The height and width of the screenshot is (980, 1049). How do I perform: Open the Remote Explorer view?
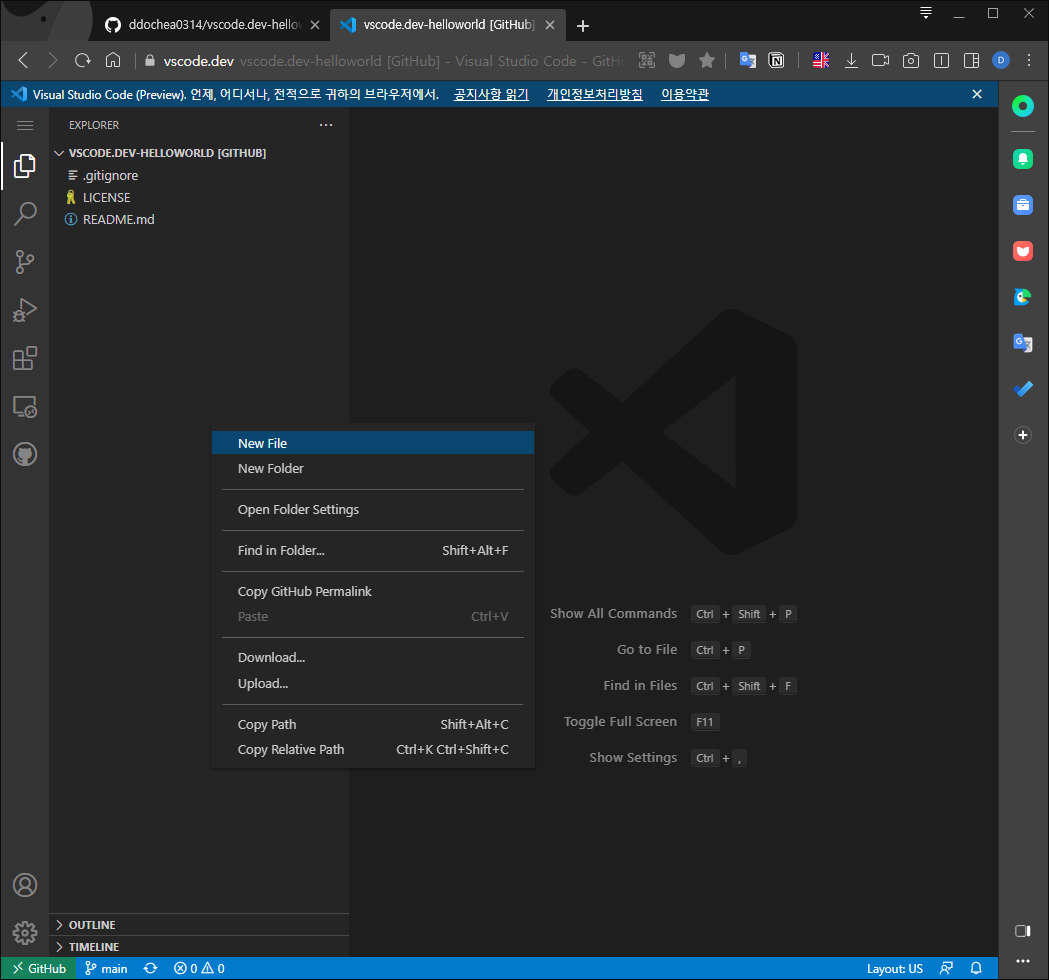pos(25,407)
